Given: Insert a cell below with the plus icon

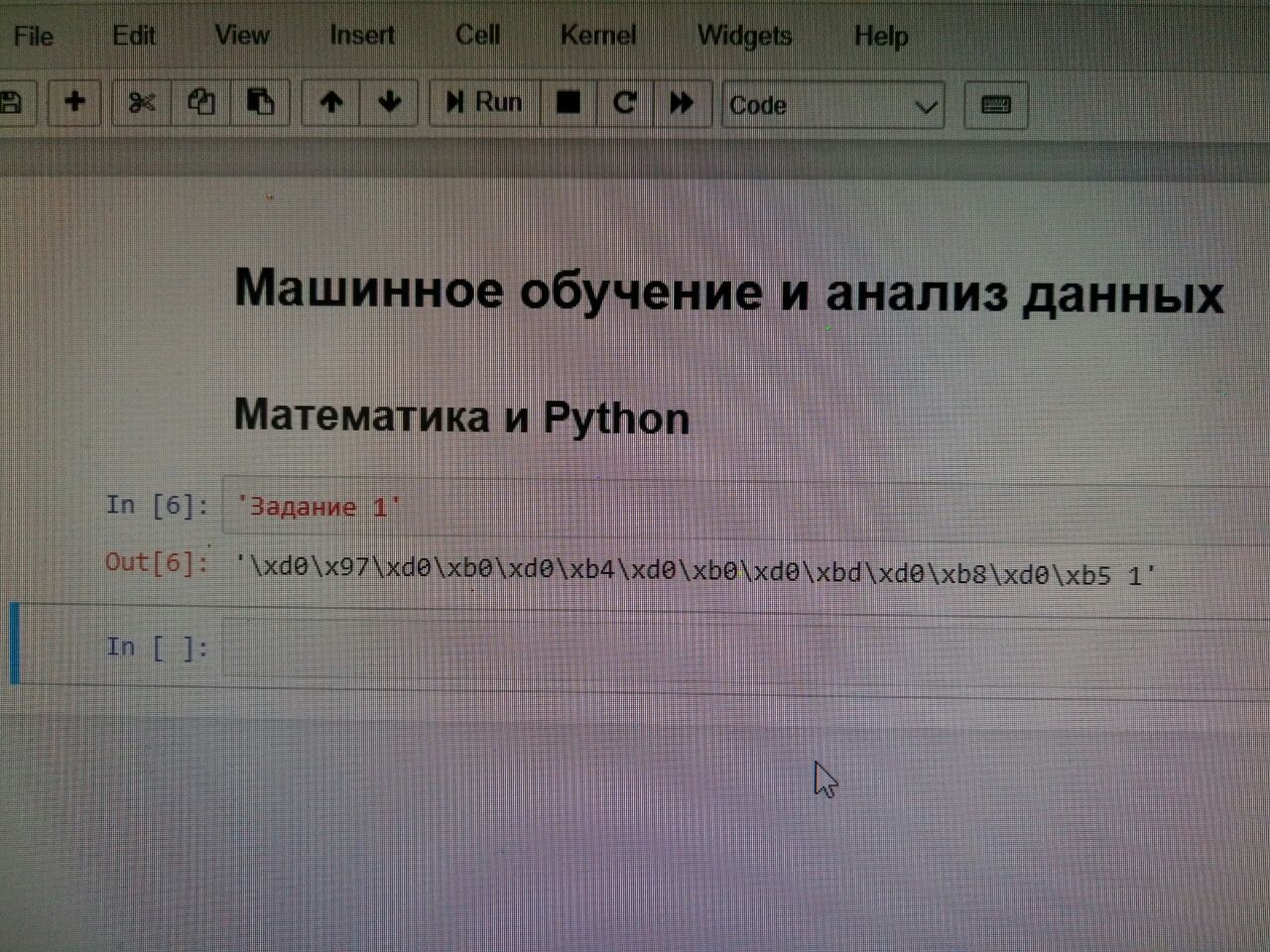Looking at the screenshot, I should pyautogui.click(x=74, y=102).
